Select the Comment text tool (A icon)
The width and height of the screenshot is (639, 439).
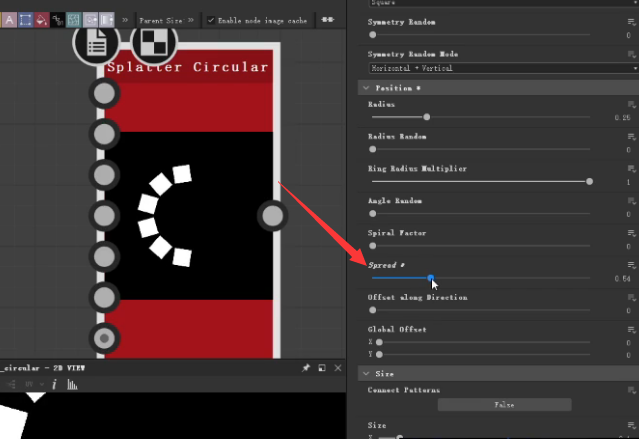click(x=9, y=20)
